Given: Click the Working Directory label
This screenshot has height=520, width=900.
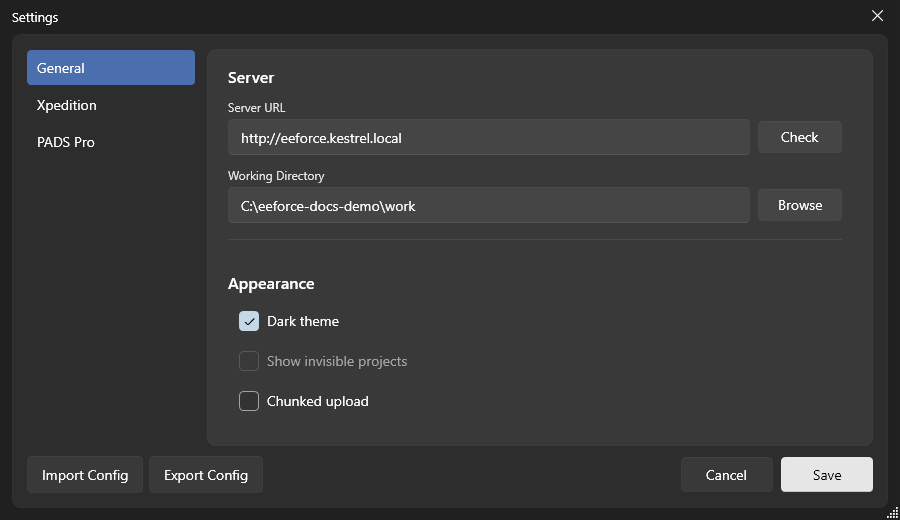Looking at the screenshot, I should click(276, 176).
